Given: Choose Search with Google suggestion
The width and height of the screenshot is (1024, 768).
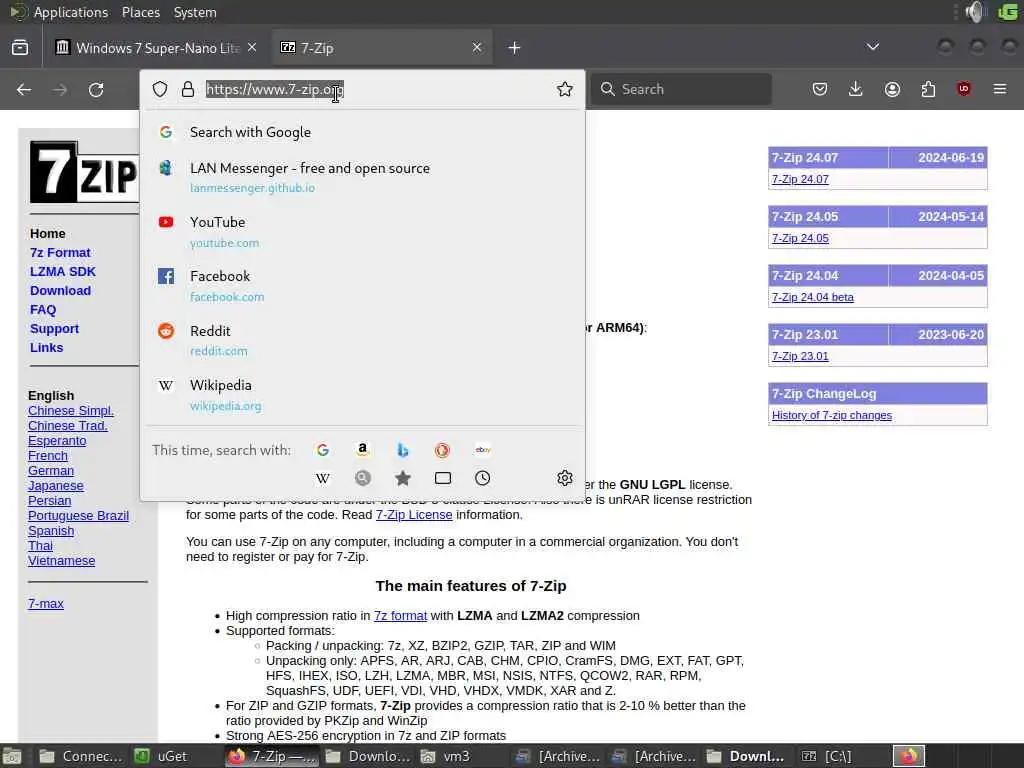Looking at the screenshot, I should tap(362, 132).
